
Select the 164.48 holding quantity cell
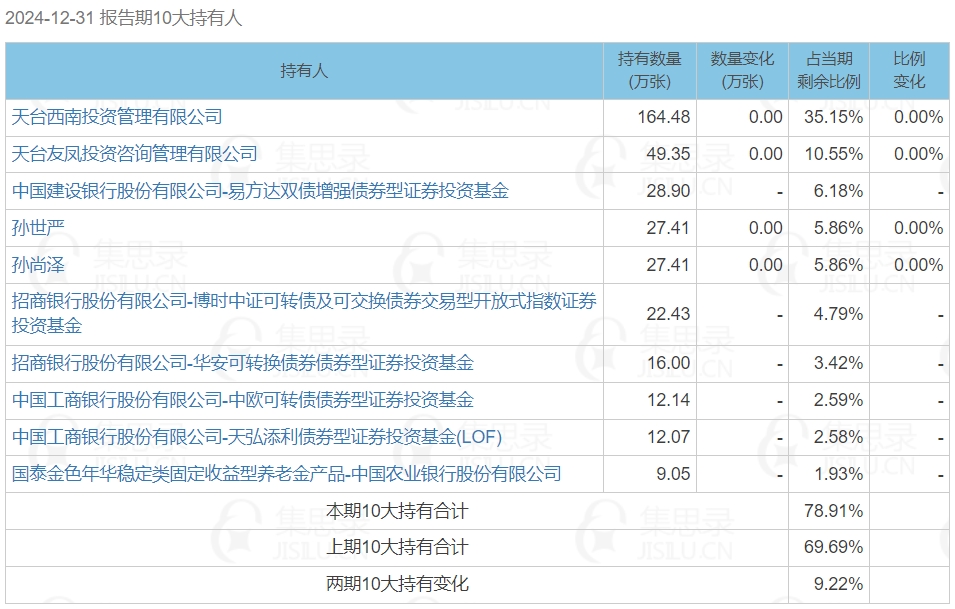coord(664,117)
